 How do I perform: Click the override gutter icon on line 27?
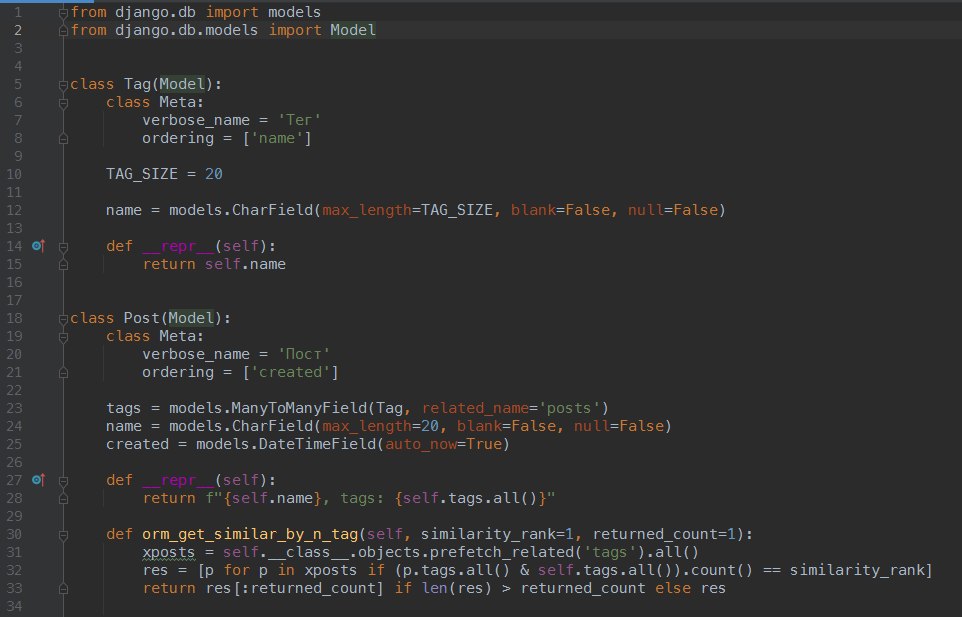38,480
